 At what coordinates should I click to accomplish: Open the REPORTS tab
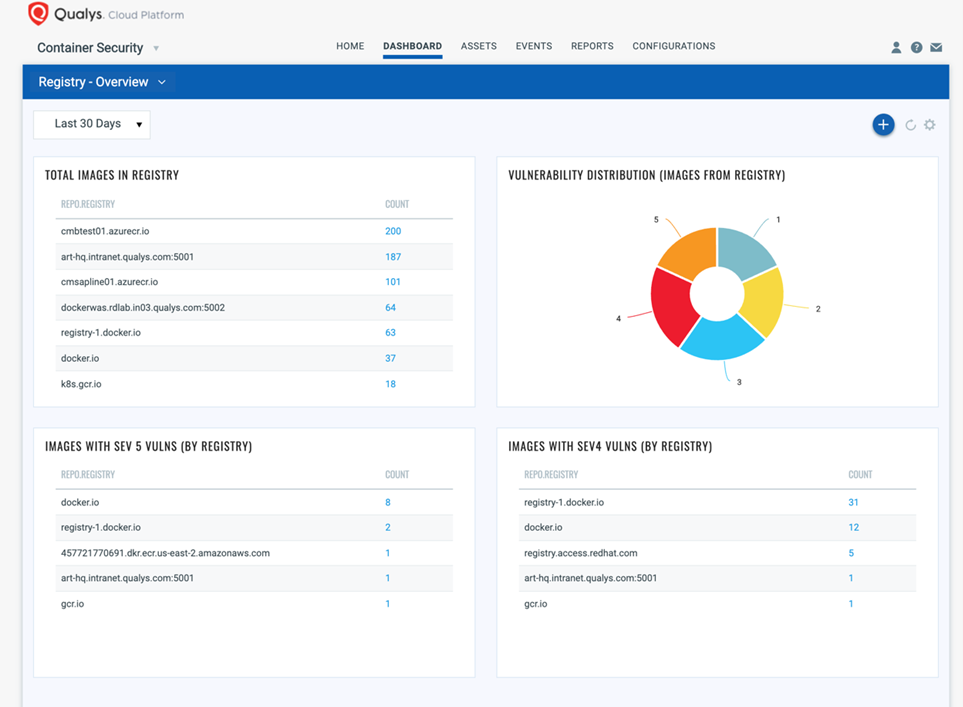pos(592,46)
